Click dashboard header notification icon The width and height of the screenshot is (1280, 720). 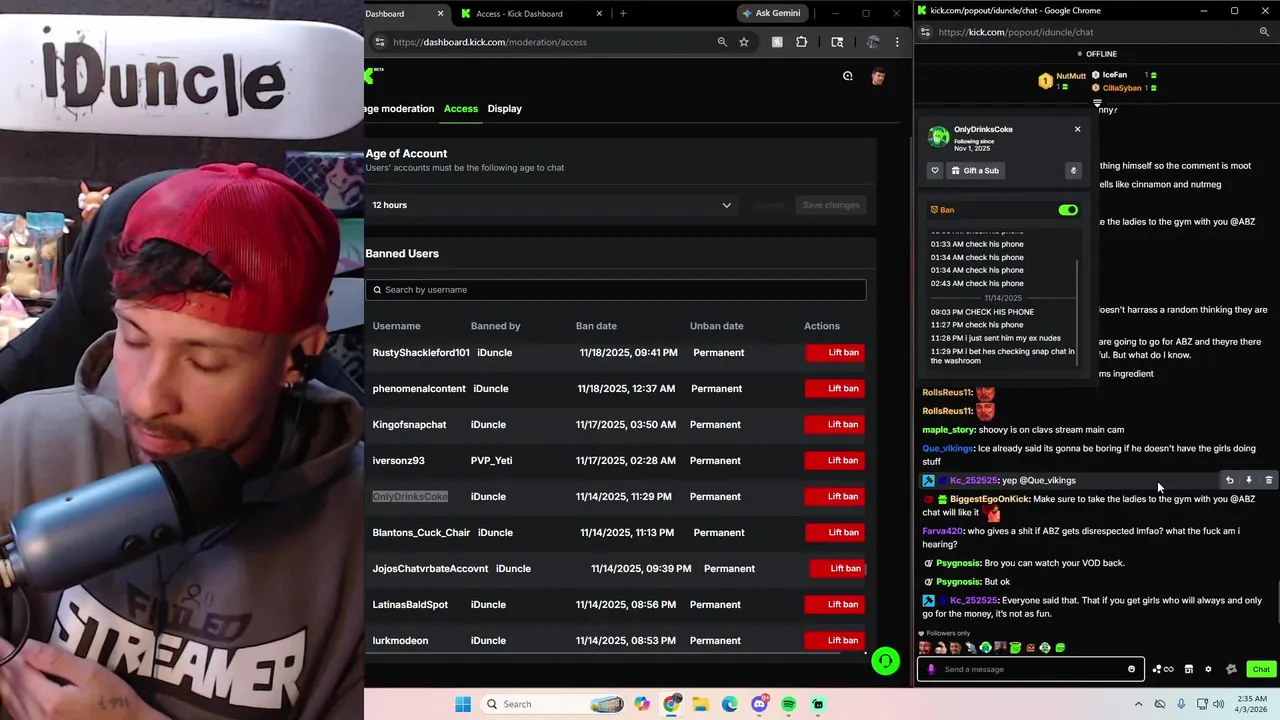(848, 76)
